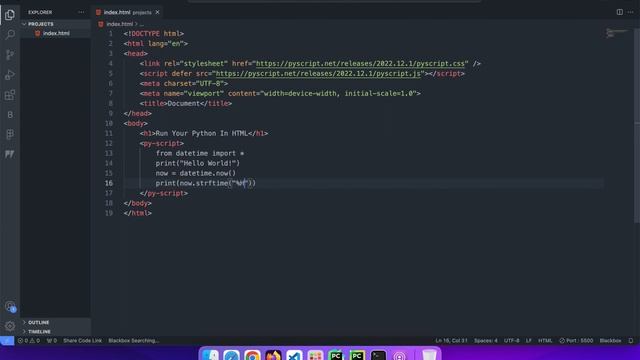Open the pyscript.js link URL
Image resolution: width=640 pixels, height=360 pixels.
coord(318,73)
